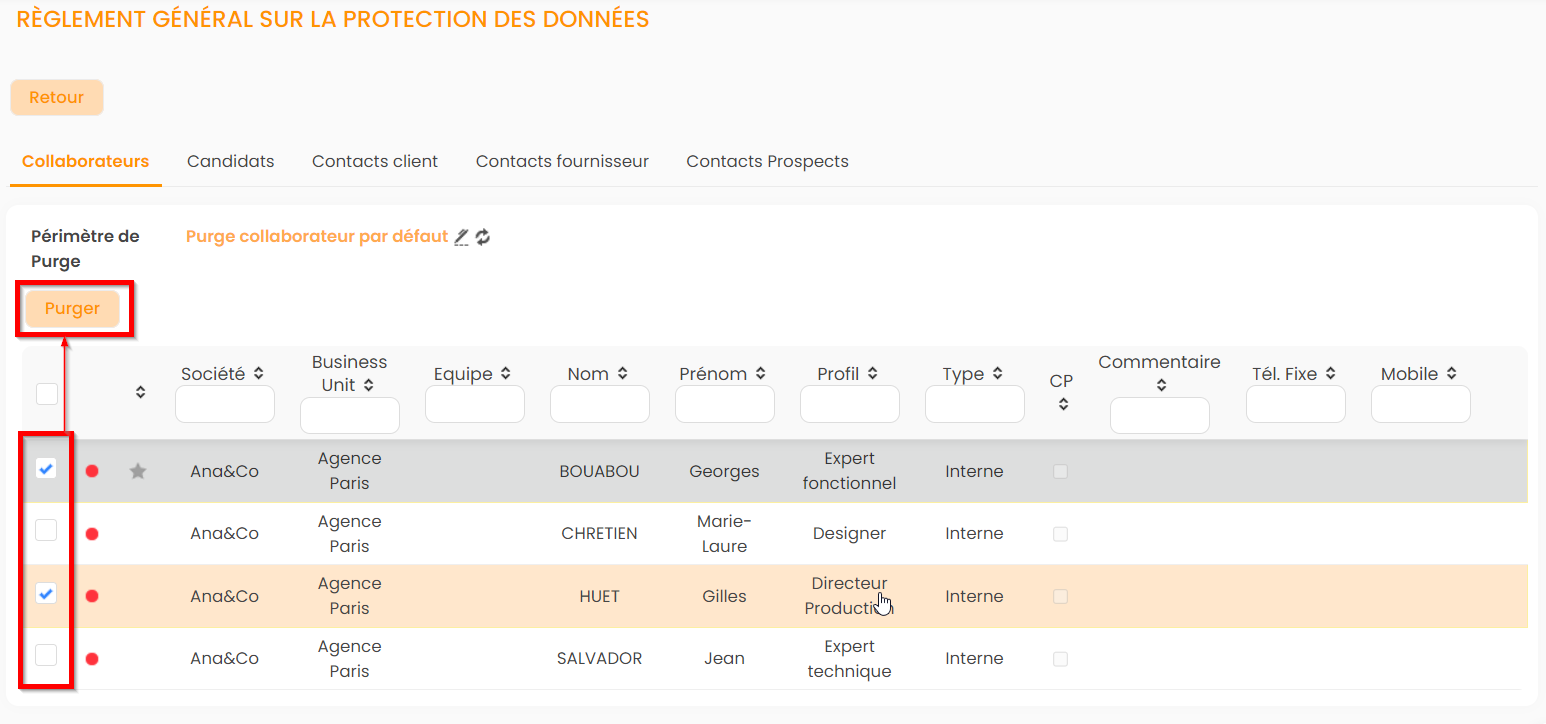Image resolution: width=1546 pixels, height=724 pixels.
Task: Open Purge collaborateur par défaut link
Action: point(316,237)
